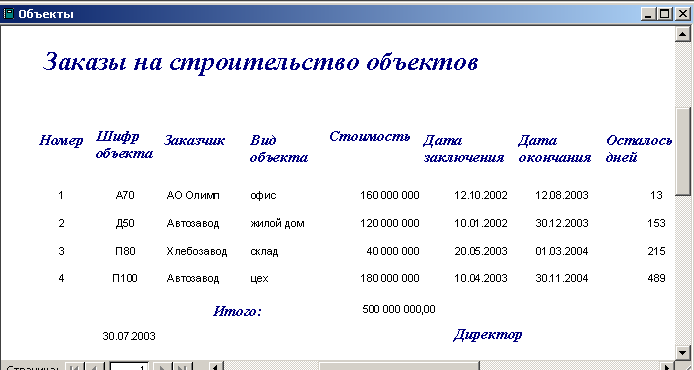Click the customer cell Хлебозавод
The height and width of the screenshot is (370, 694).
(x=197, y=251)
